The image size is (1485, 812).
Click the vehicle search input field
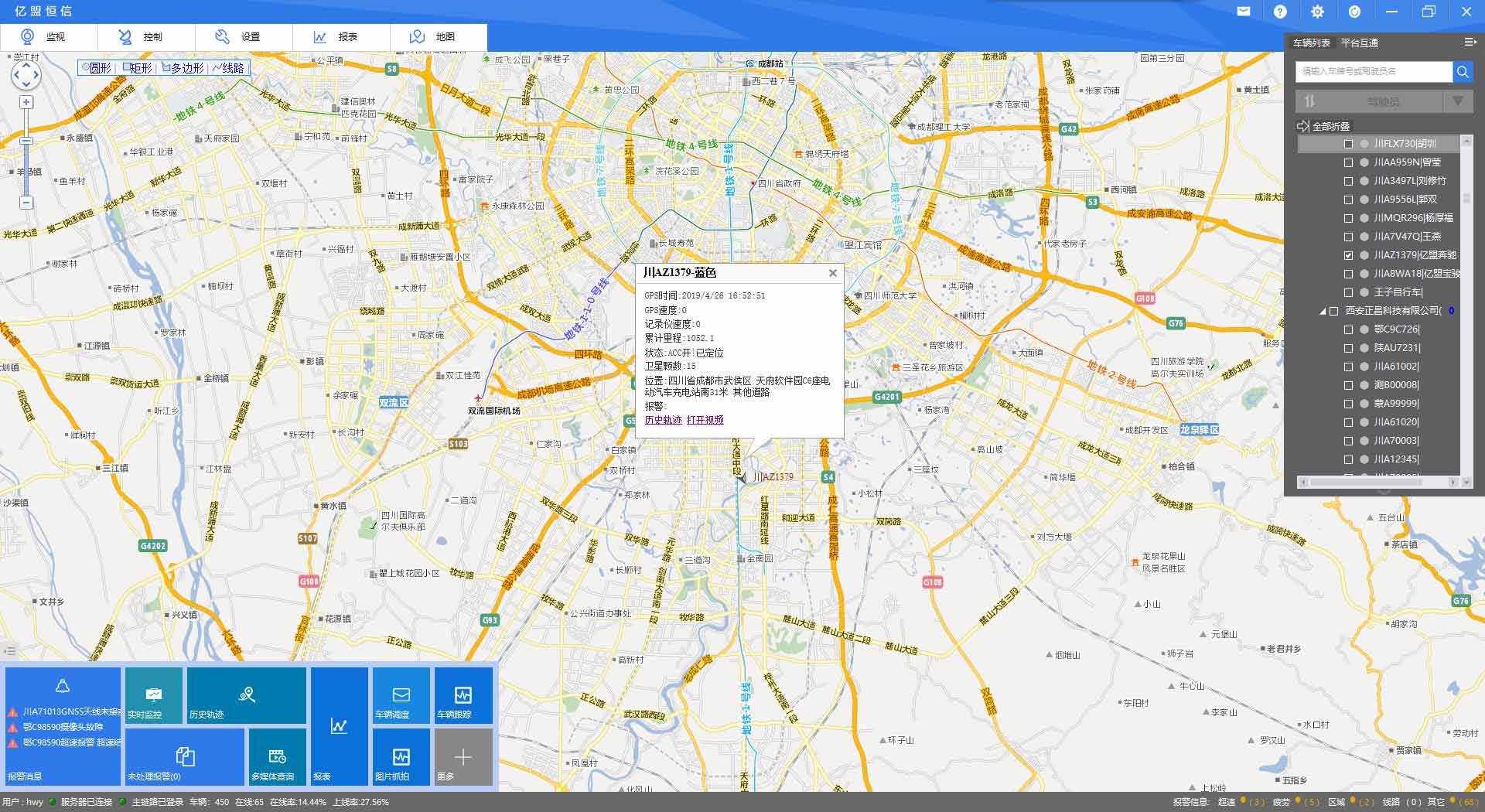[1374, 71]
